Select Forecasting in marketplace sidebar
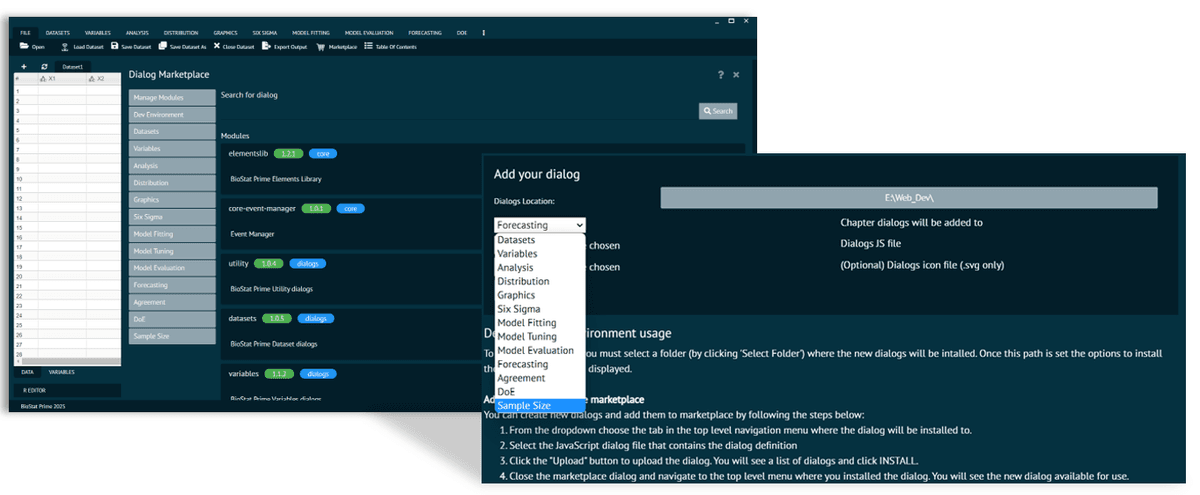 (172, 285)
